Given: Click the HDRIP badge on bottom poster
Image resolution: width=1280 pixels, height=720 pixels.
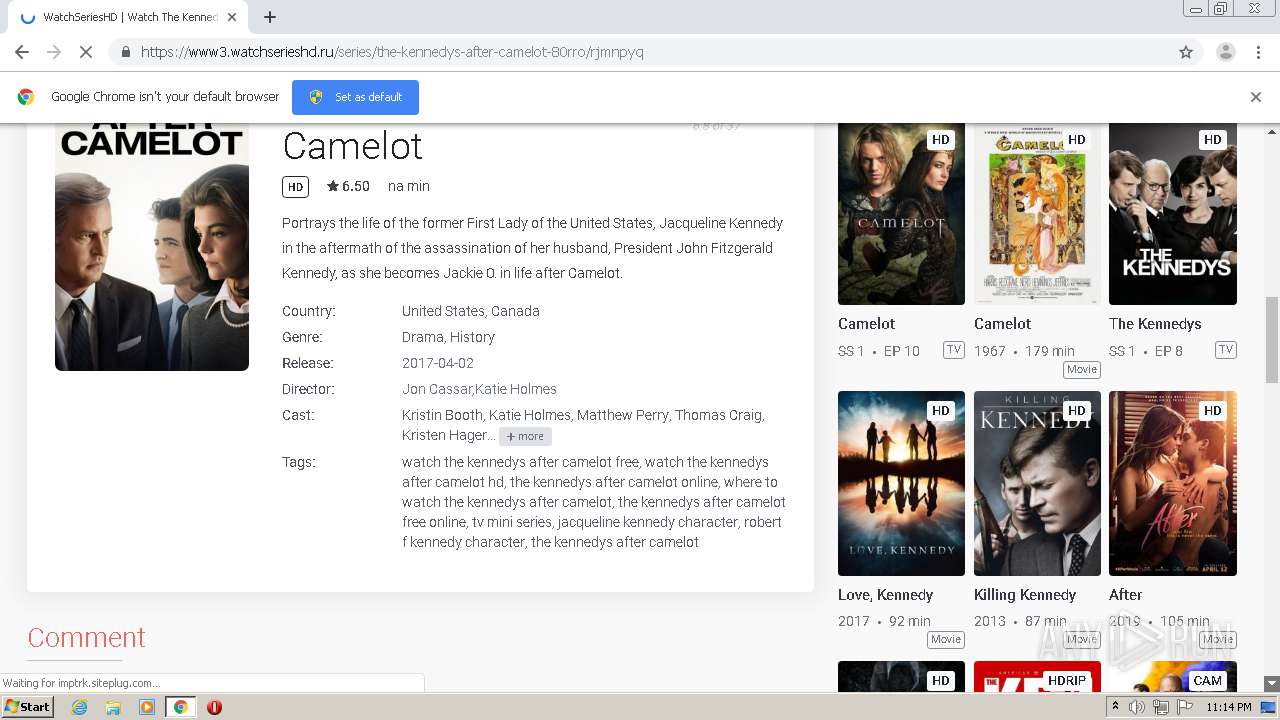Looking at the screenshot, I should tap(1066, 680).
